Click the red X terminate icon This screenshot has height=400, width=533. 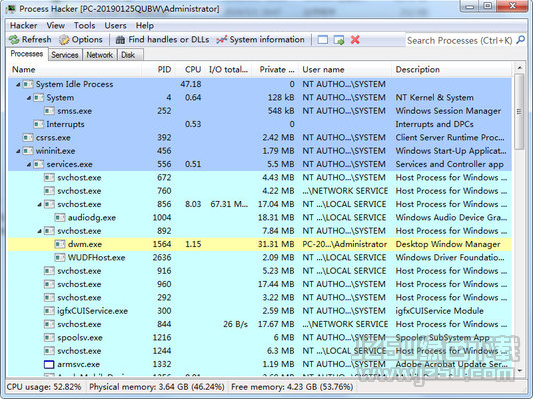click(x=355, y=40)
